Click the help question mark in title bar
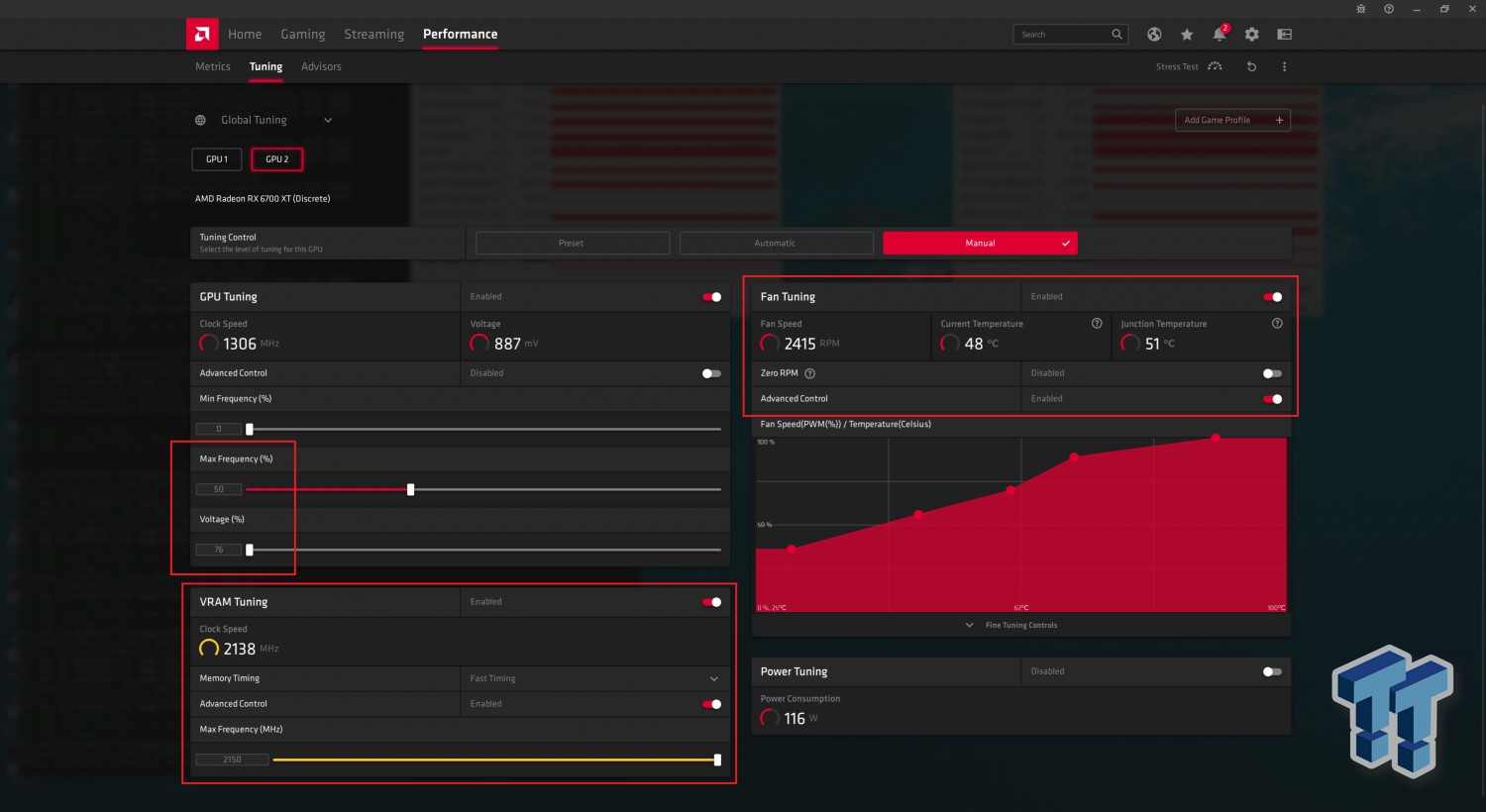Screen dimensions: 1486x812 pos(1389,9)
